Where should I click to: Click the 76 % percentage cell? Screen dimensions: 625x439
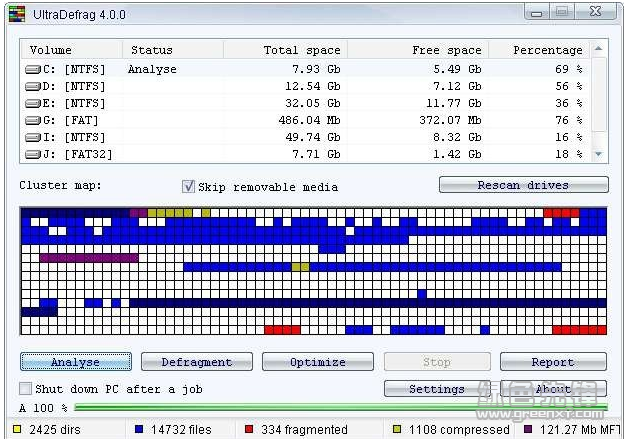click(569, 120)
